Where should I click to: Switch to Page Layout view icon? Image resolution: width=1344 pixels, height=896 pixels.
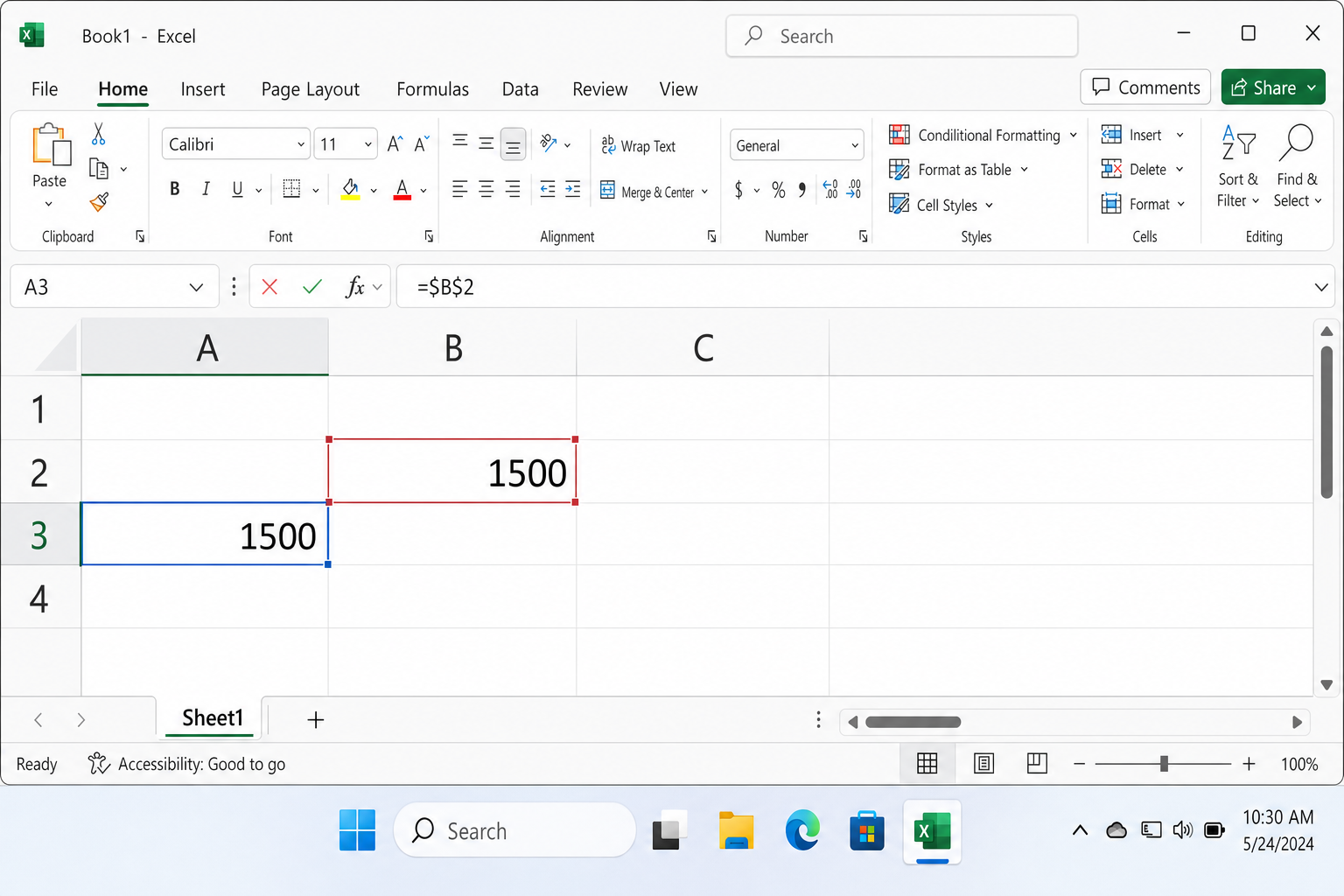click(984, 764)
